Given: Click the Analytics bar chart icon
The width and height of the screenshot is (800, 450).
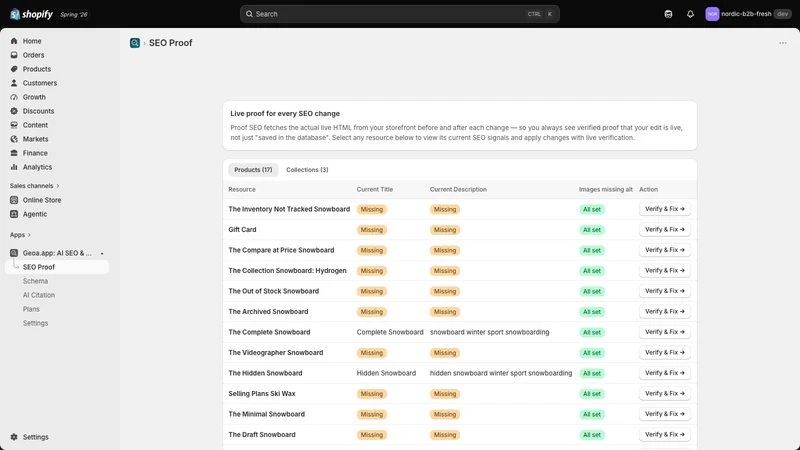Looking at the screenshot, I should [x=14, y=167].
